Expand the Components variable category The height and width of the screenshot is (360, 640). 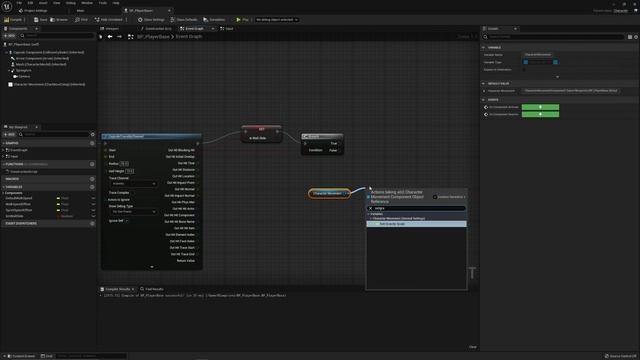coord(4,193)
